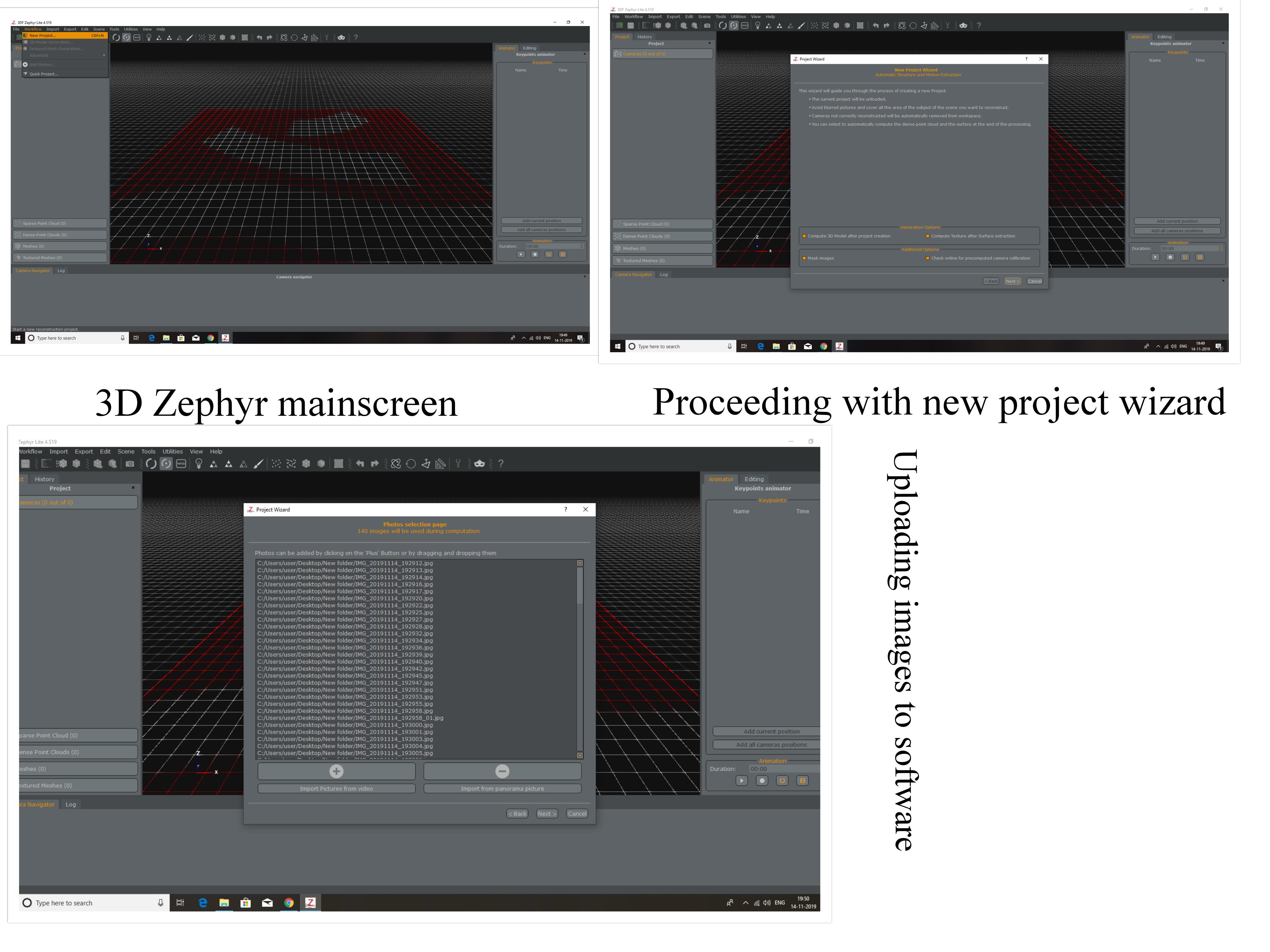1270x952 pixels.
Task: Click lightbulb lighting icon in bottom screenshot's toolbar
Action: 199,464
